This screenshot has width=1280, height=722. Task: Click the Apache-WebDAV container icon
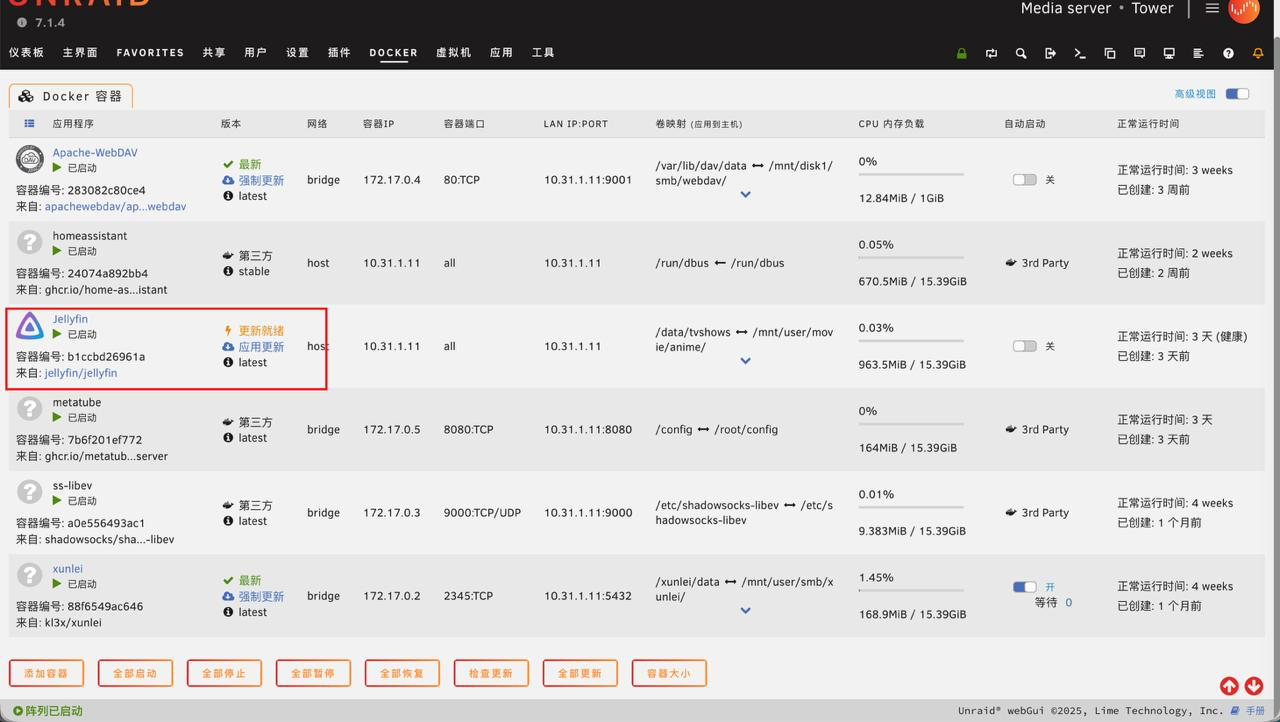pyautogui.click(x=30, y=159)
